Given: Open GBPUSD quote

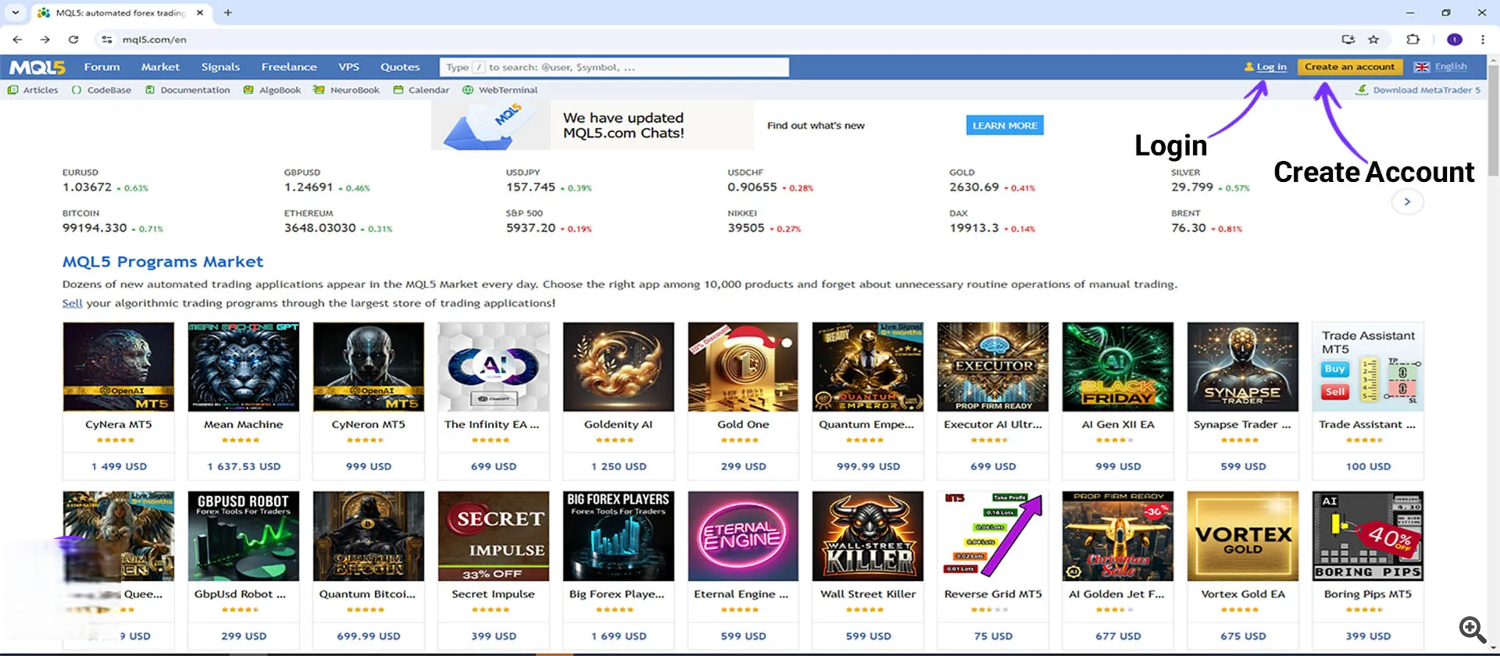Looking at the screenshot, I should (x=327, y=180).
